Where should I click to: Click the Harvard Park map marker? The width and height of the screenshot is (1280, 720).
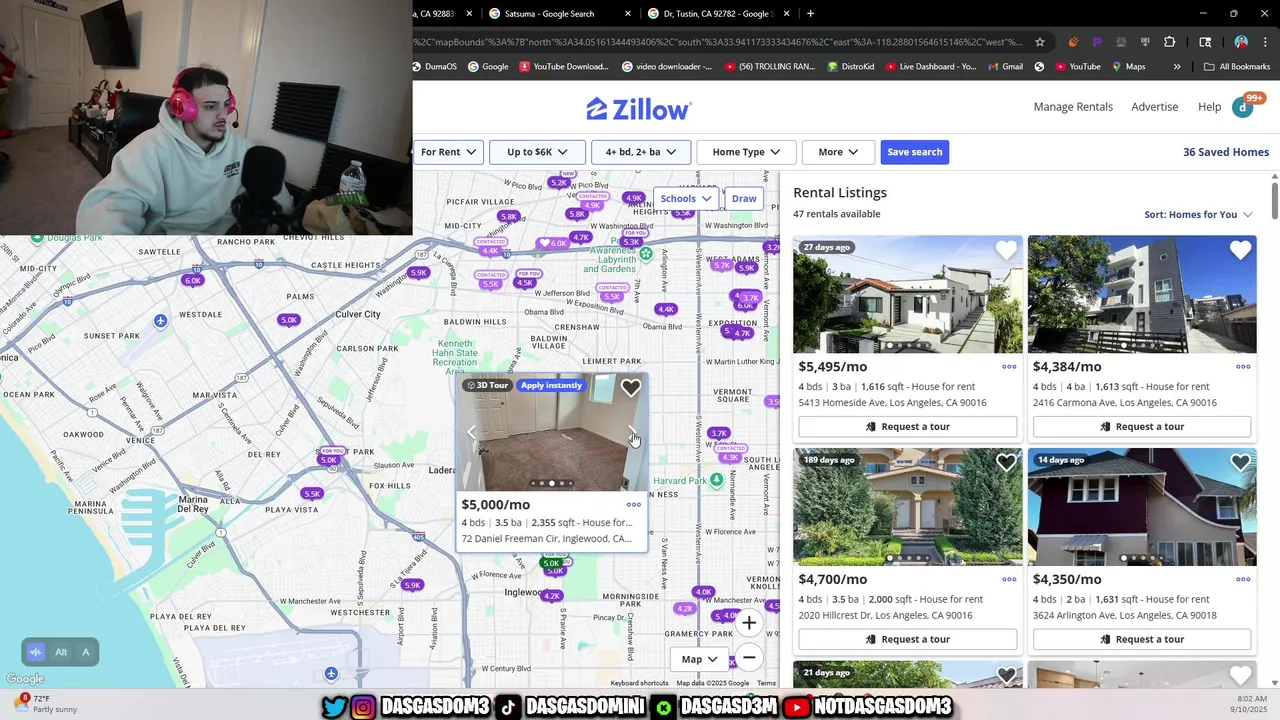click(716, 480)
